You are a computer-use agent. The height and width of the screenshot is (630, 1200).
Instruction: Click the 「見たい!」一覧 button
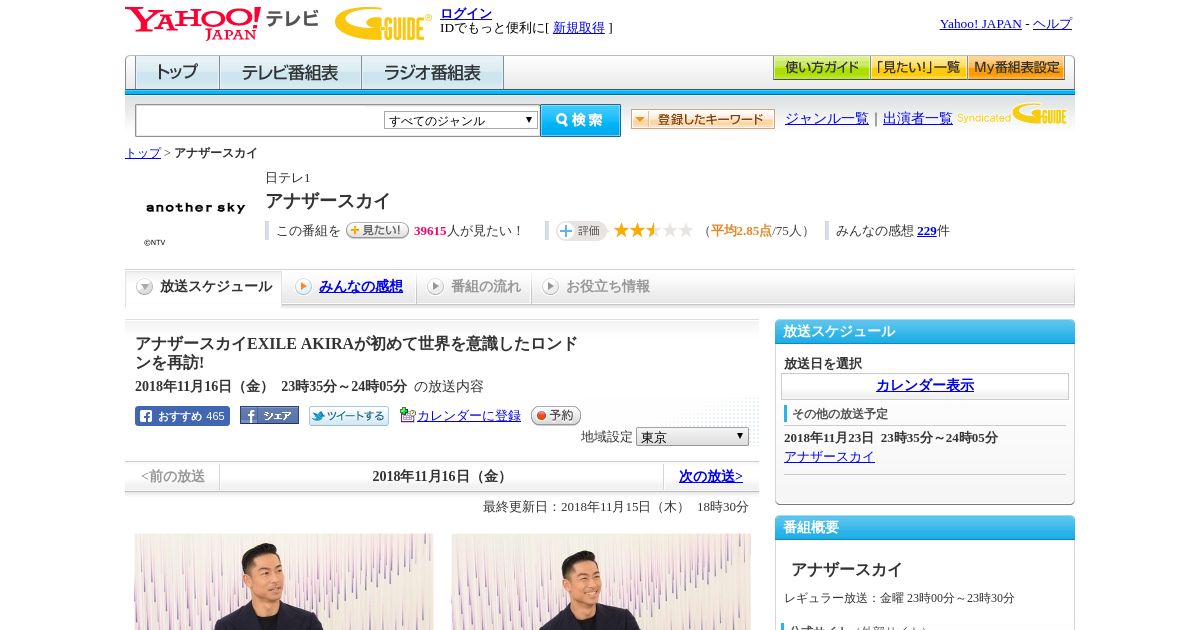coord(918,68)
